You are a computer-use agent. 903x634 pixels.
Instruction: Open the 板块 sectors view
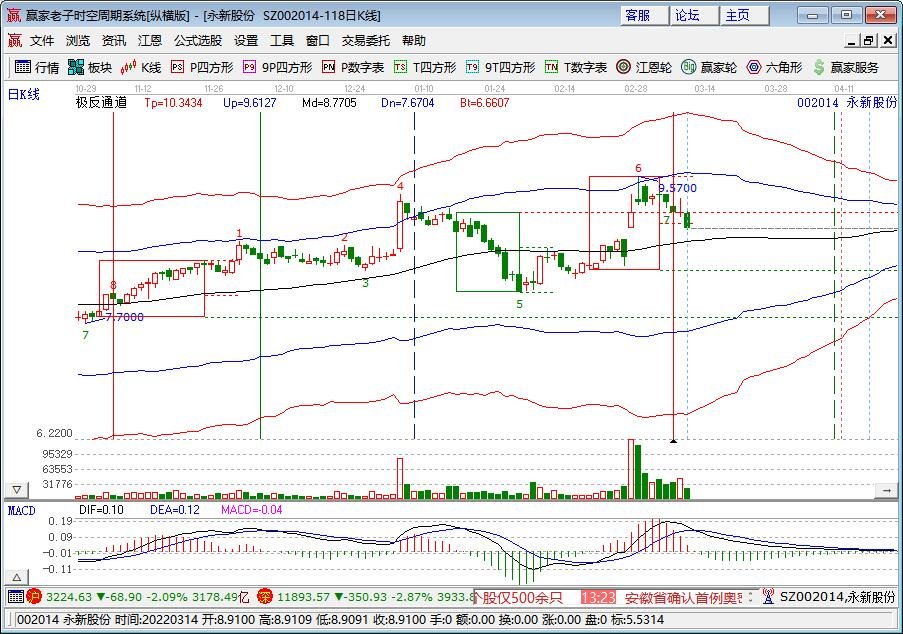(x=89, y=67)
